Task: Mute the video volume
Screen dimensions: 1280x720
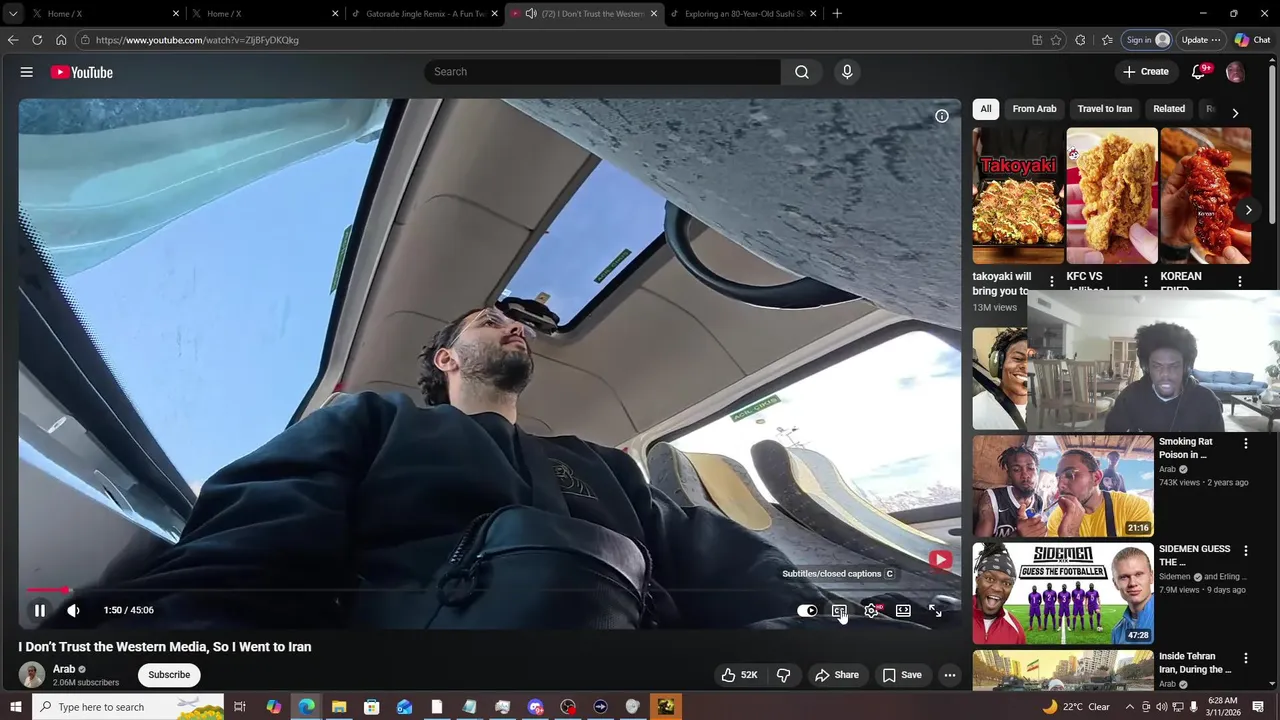Action: 73,610
